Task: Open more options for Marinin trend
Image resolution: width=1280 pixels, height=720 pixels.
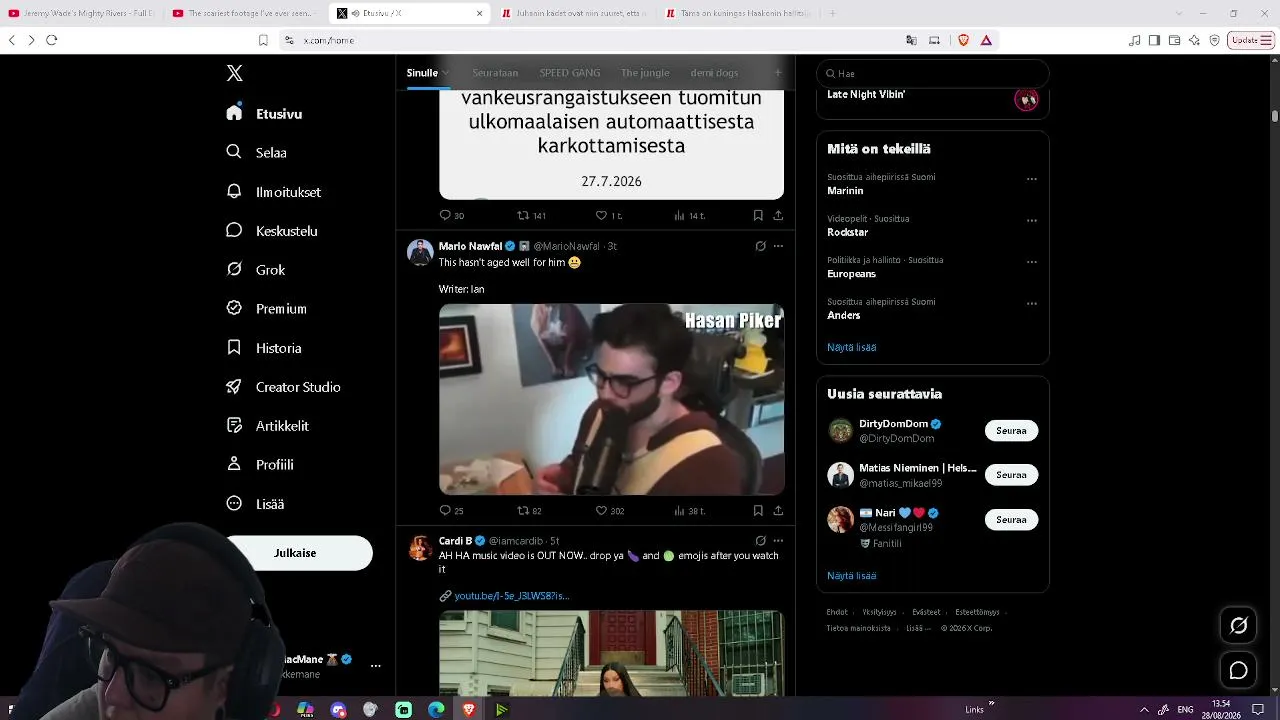Action: pyautogui.click(x=1031, y=179)
